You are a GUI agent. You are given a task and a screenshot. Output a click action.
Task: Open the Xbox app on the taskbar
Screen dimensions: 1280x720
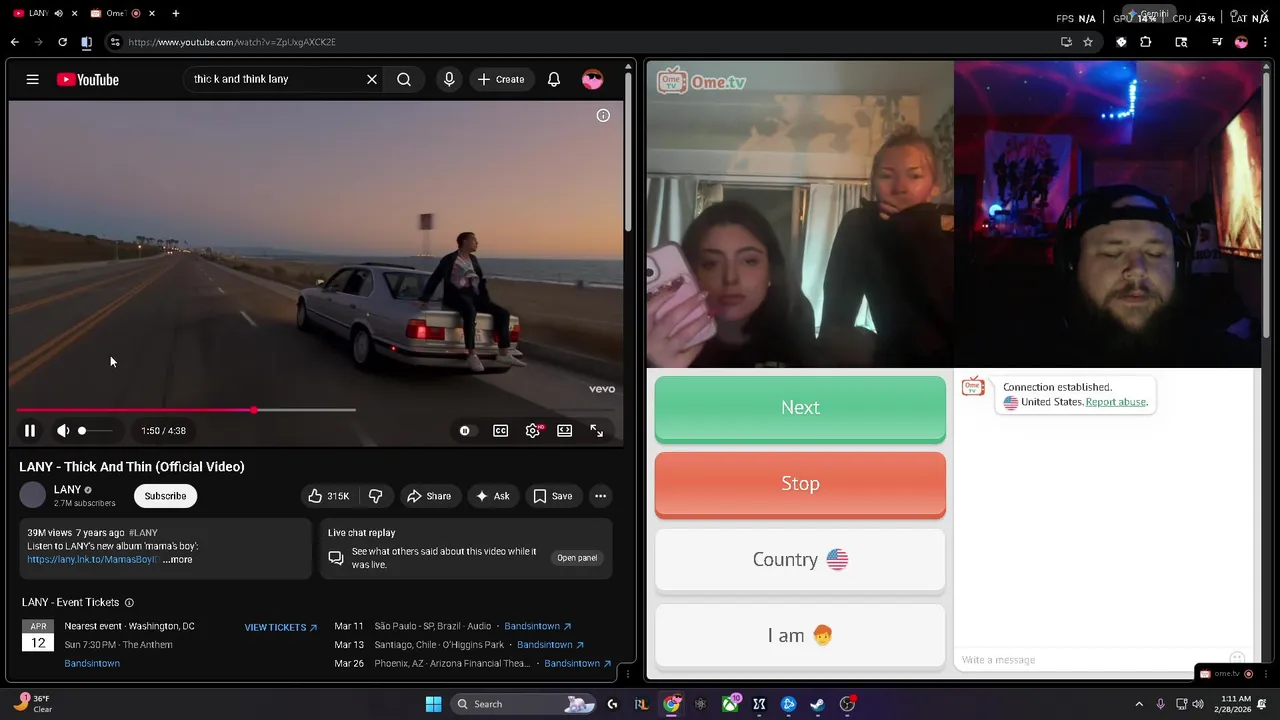(730, 704)
